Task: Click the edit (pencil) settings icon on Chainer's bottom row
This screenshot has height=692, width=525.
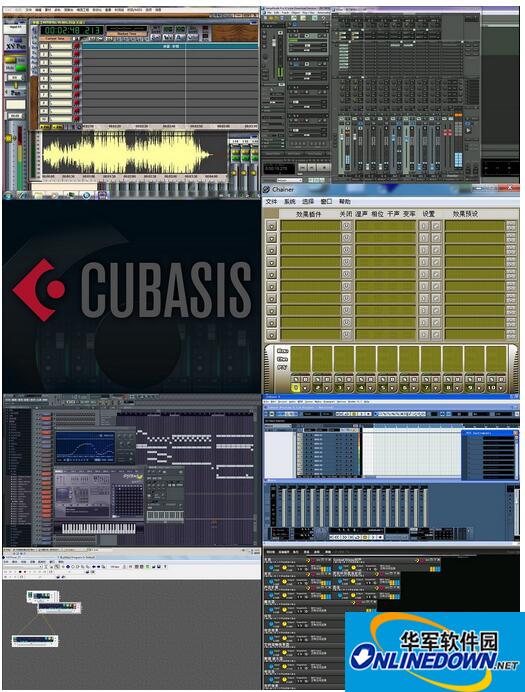Action: coord(436,335)
